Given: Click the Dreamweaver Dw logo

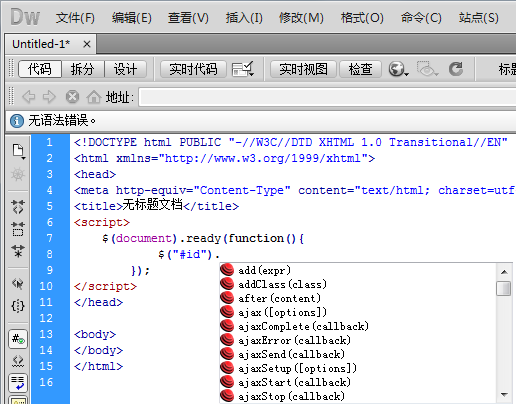Looking at the screenshot, I should [25, 17].
